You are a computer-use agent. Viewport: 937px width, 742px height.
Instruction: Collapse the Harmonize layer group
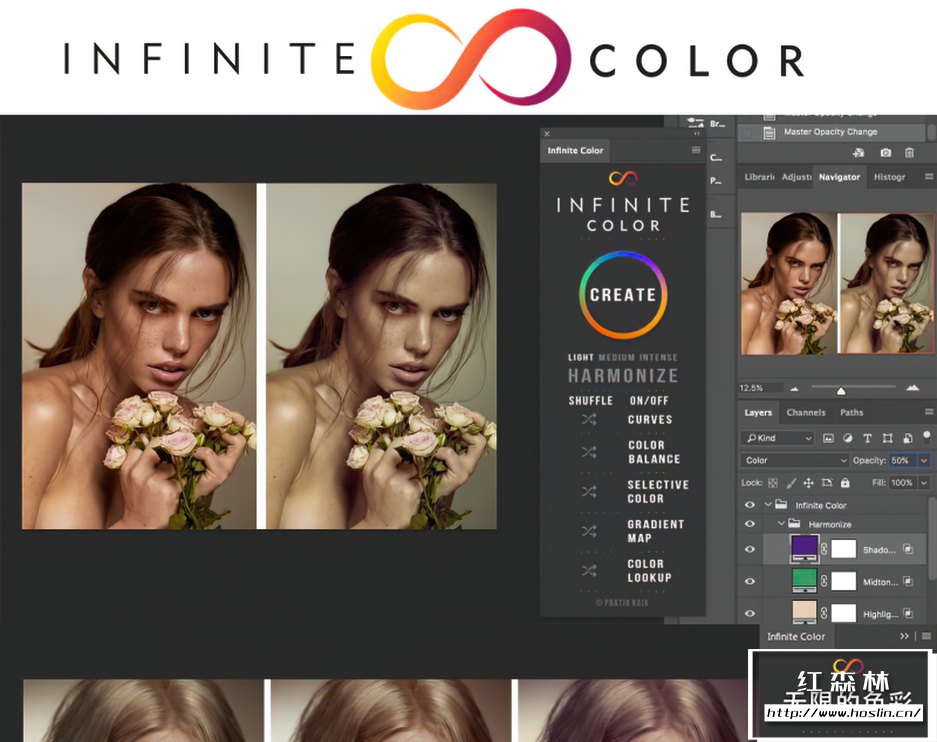[x=781, y=524]
